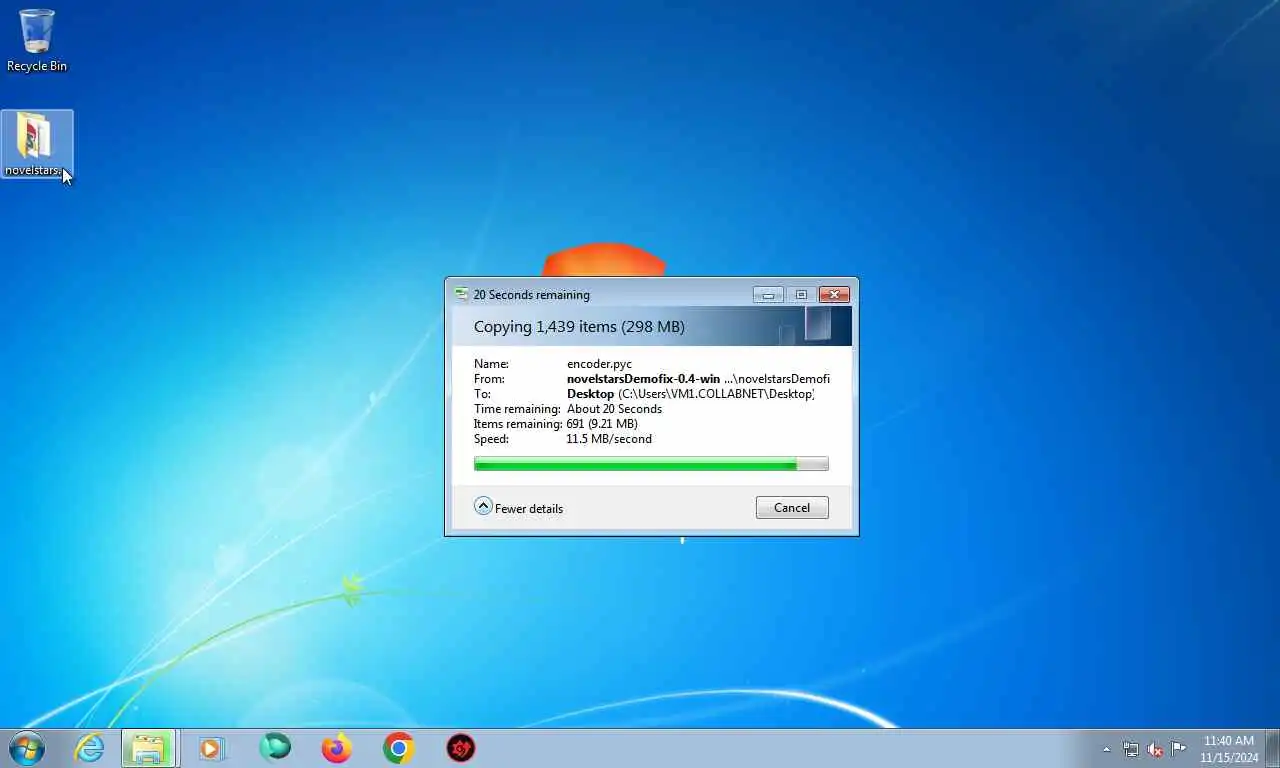Image resolution: width=1280 pixels, height=768 pixels.
Task: Close the copy progress dialog
Action: 834,294
